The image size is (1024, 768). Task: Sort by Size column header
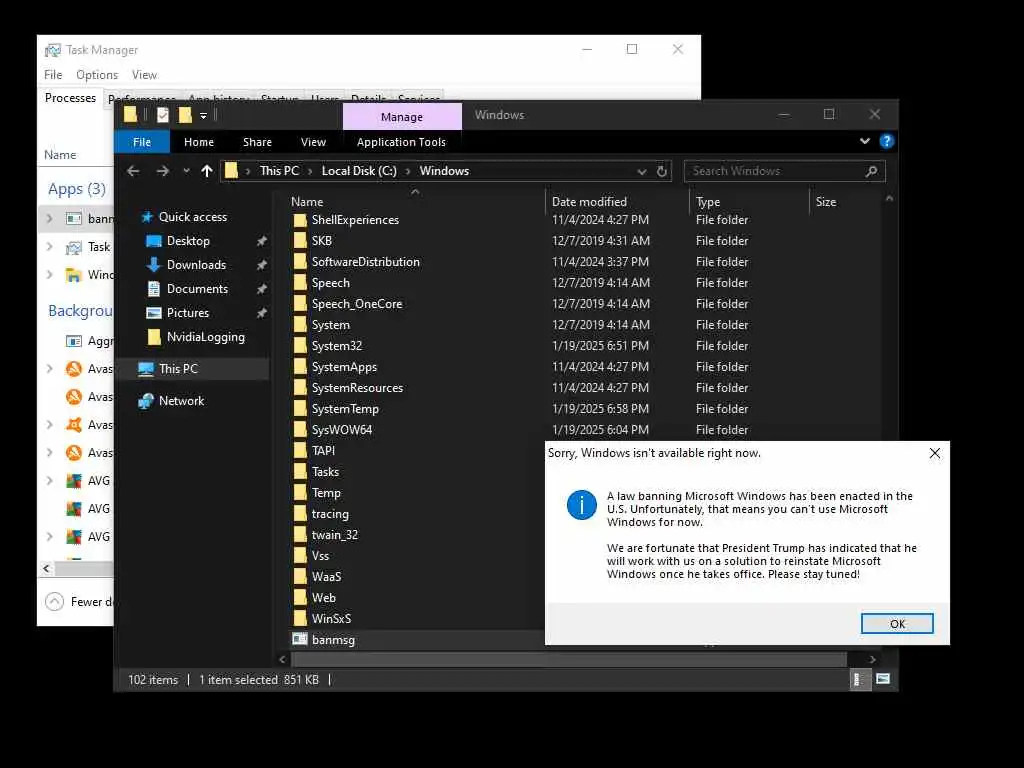(x=825, y=202)
